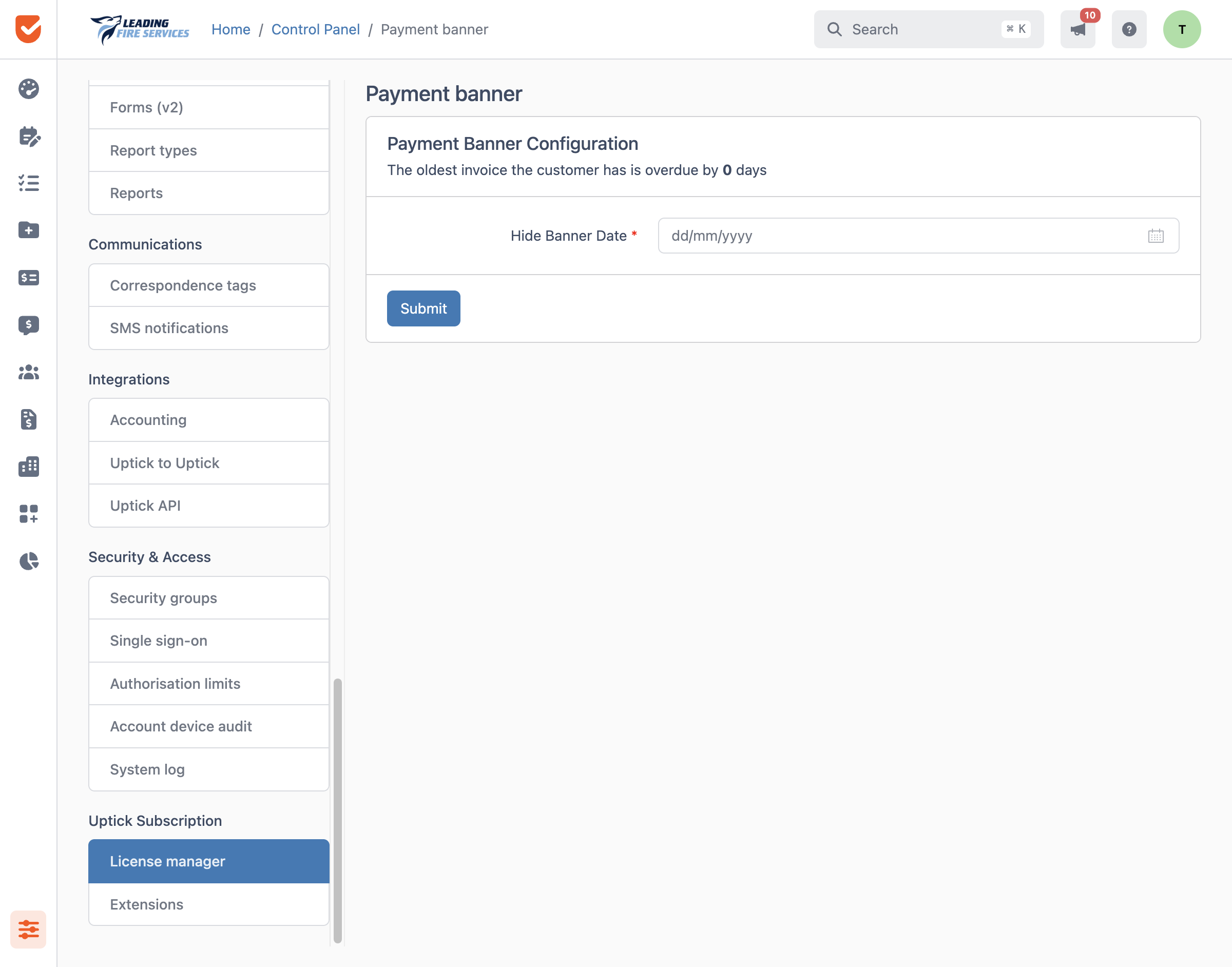Click the Hide Banner Date input field

918,236
